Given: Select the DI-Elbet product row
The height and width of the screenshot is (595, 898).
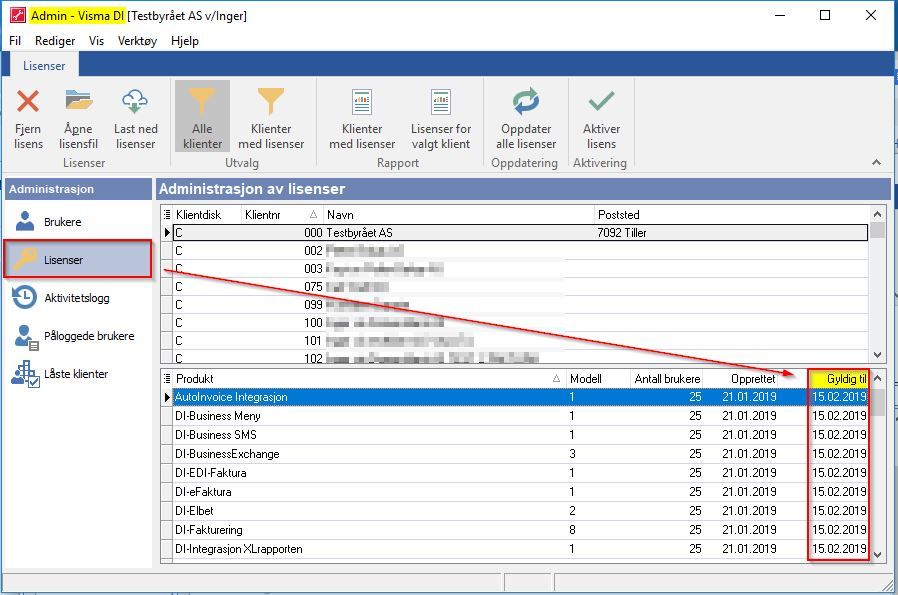Looking at the screenshot, I should click(x=520, y=510).
